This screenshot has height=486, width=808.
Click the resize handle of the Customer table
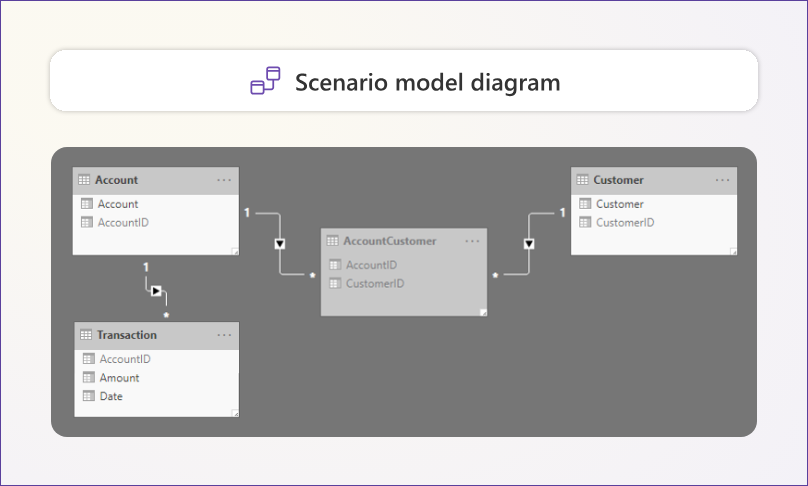[733, 251]
